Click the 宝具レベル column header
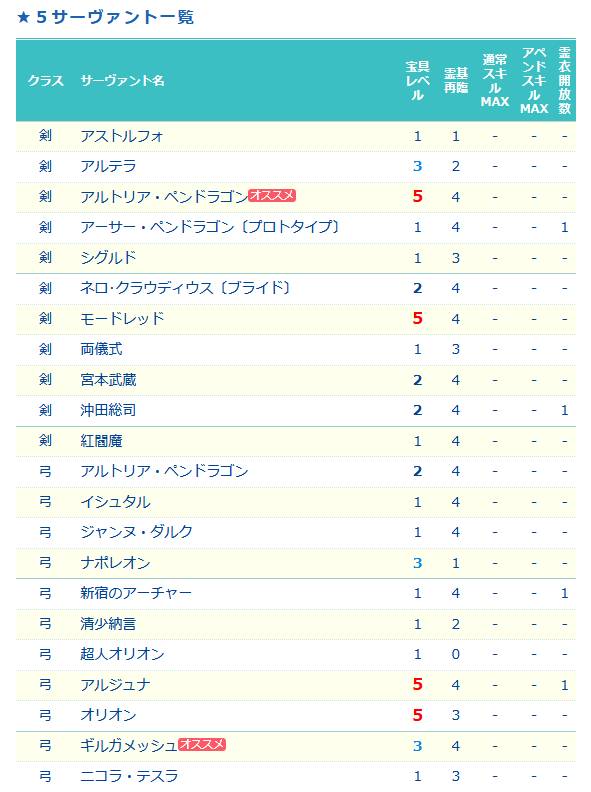The height and width of the screenshot is (792, 591). tap(417, 80)
